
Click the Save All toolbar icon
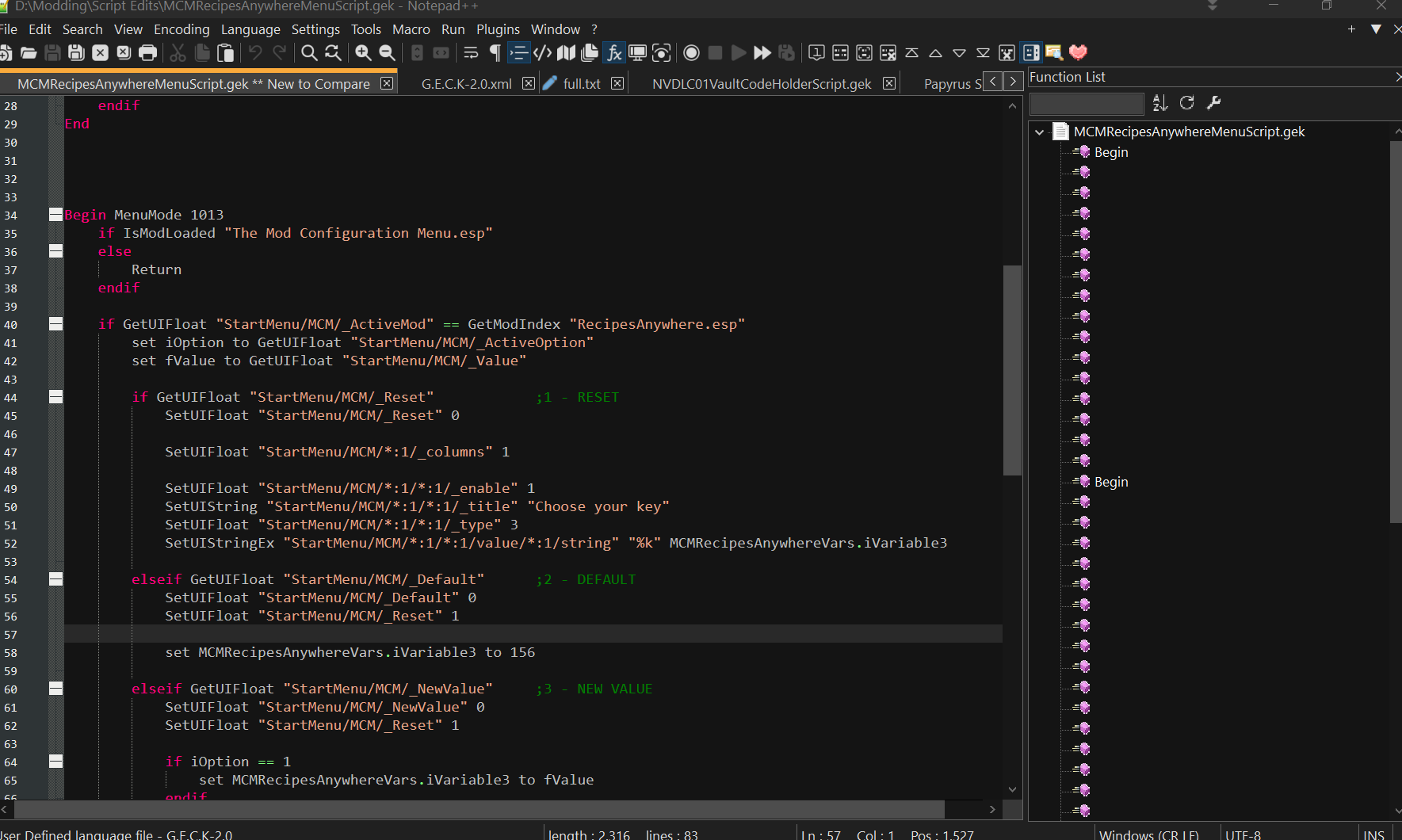(76, 53)
